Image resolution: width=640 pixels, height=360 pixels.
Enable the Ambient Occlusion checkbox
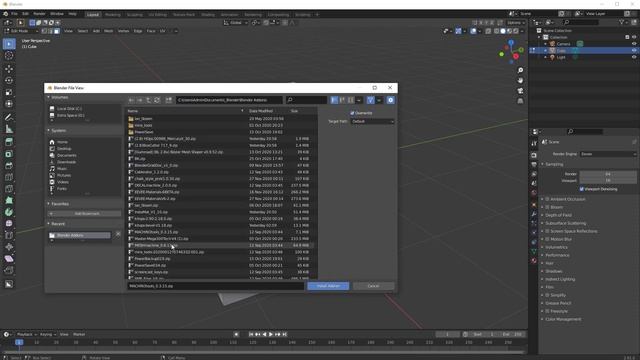tap(547, 199)
